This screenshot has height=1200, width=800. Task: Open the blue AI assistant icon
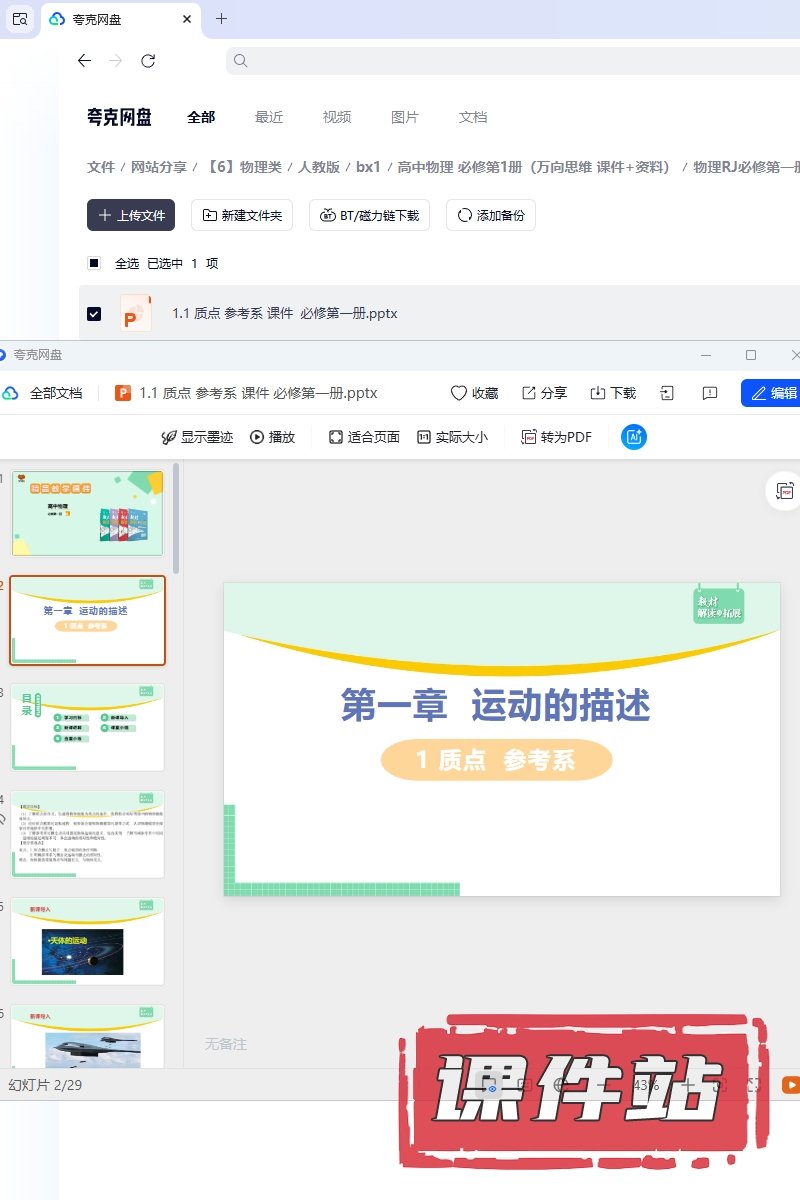633,437
